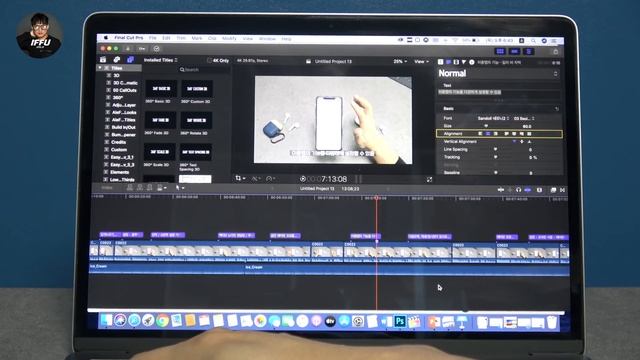Click the background tasks check icon
Viewport: 640px width, 360px height.
156,49
